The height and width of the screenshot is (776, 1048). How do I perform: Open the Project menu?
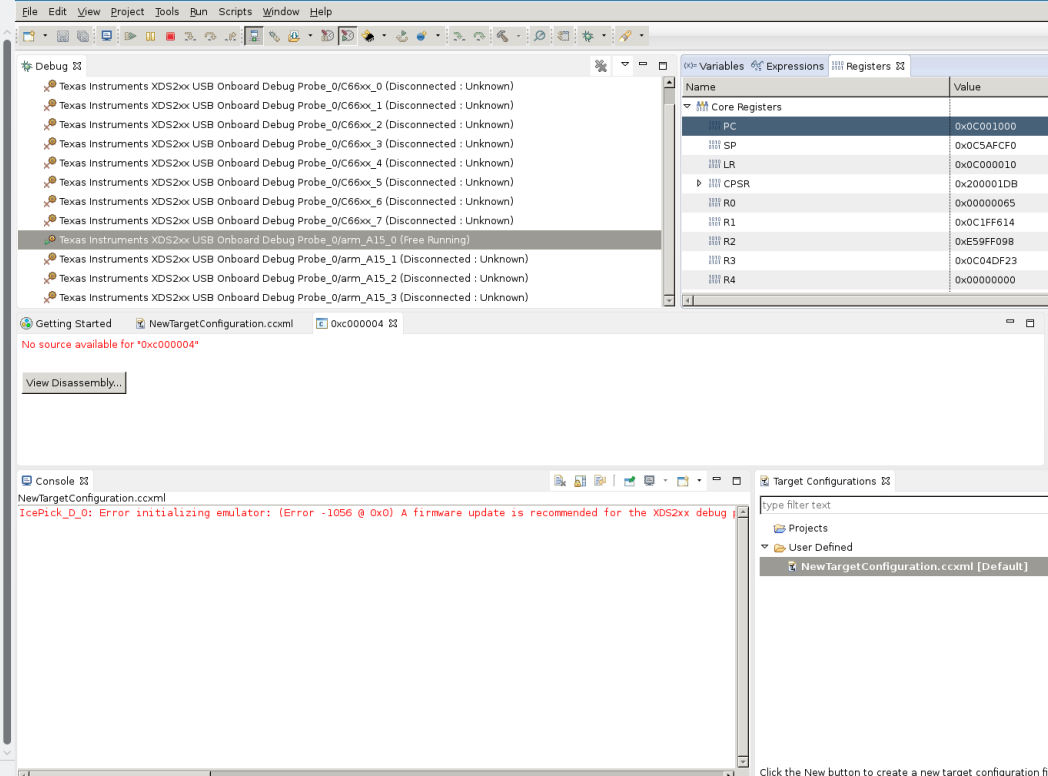click(127, 11)
